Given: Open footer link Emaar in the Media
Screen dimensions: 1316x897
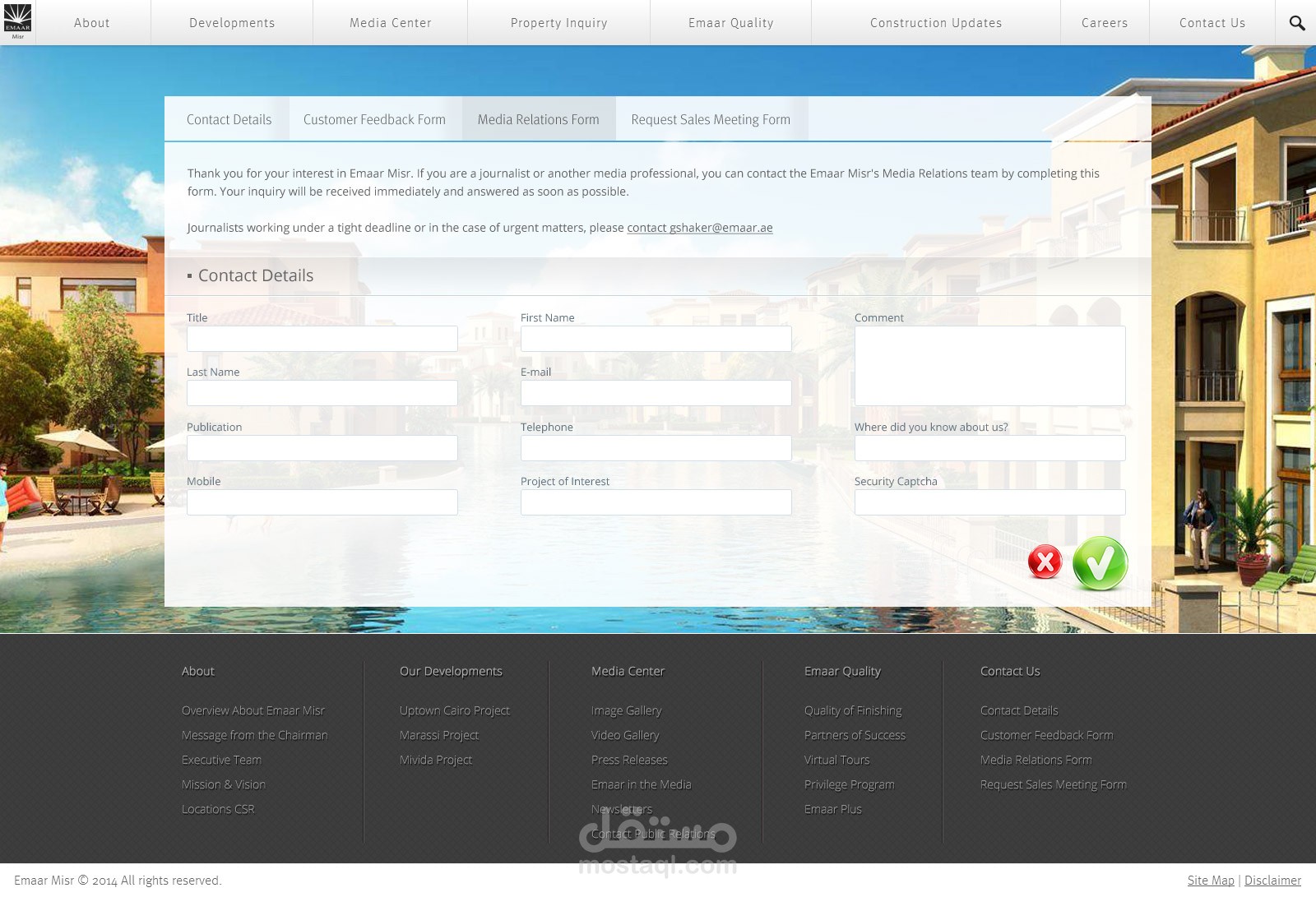Looking at the screenshot, I should click(x=642, y=784).
